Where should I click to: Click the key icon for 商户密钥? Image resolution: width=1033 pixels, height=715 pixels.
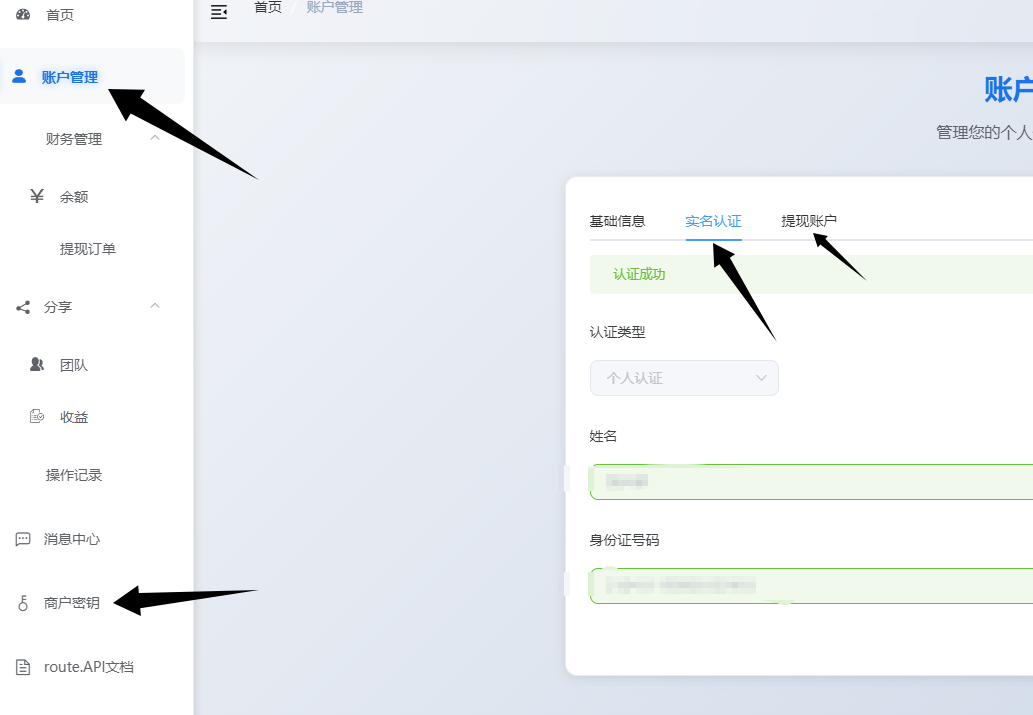(23, 603)
